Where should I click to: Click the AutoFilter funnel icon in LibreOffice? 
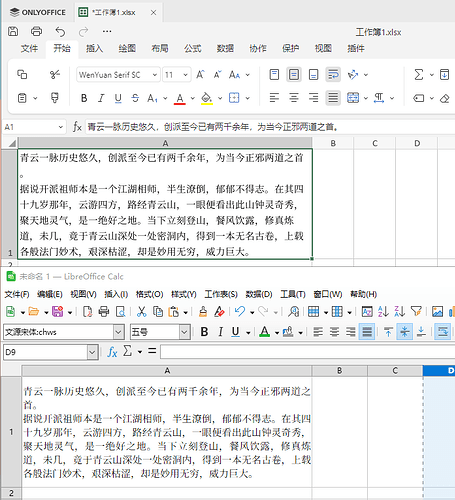(416, 312)
